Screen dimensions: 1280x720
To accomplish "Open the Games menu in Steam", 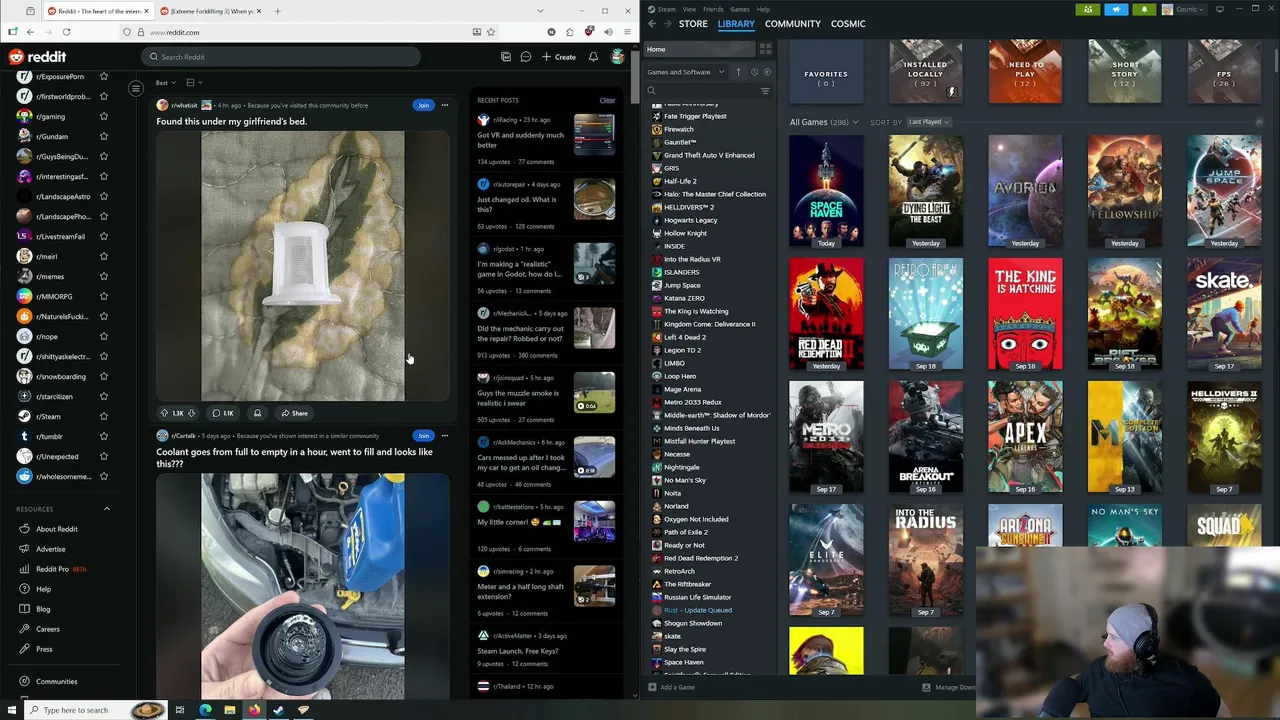I will click(740, 9).
